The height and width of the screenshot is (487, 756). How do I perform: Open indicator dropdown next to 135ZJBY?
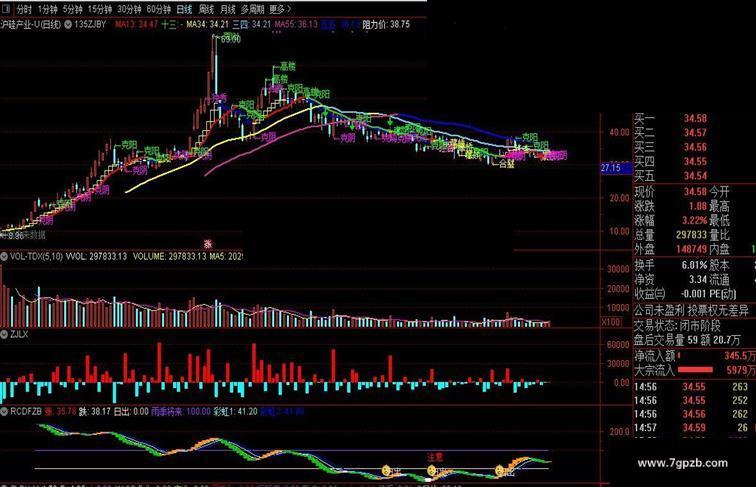(68, 24)
